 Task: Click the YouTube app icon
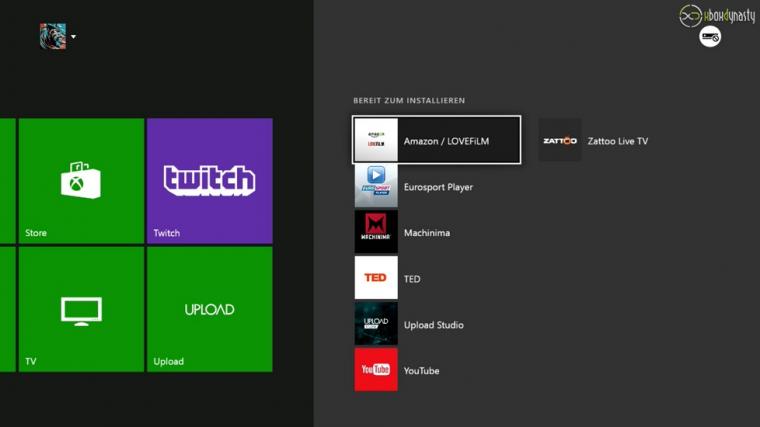(x=376, y=370)
